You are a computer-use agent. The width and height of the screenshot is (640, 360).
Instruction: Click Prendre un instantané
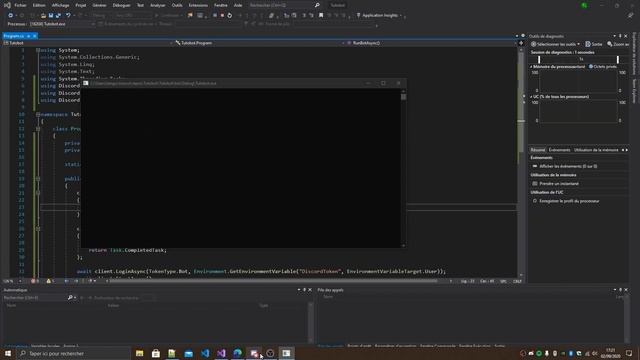tap(559, 184)
